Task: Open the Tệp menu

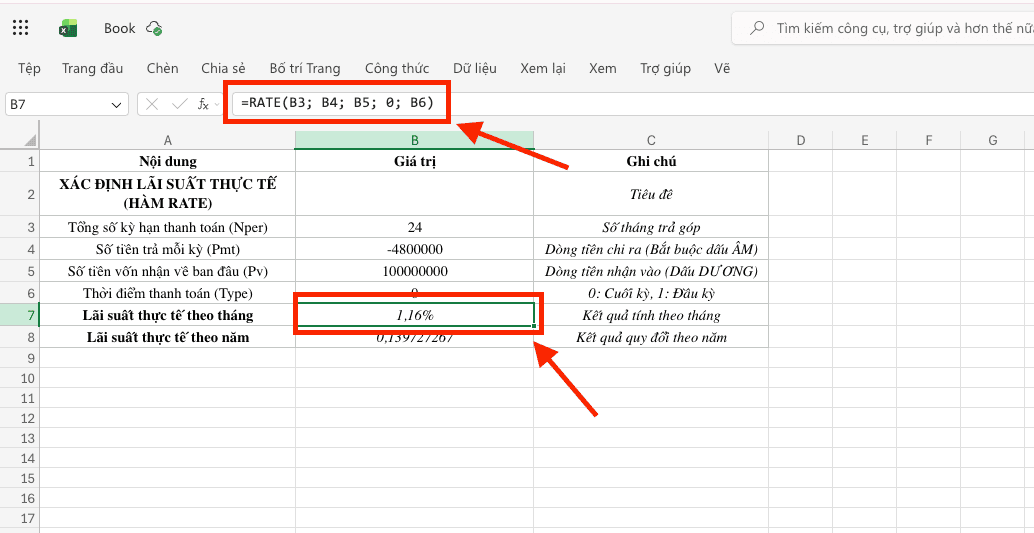Action: pos(29,69)
